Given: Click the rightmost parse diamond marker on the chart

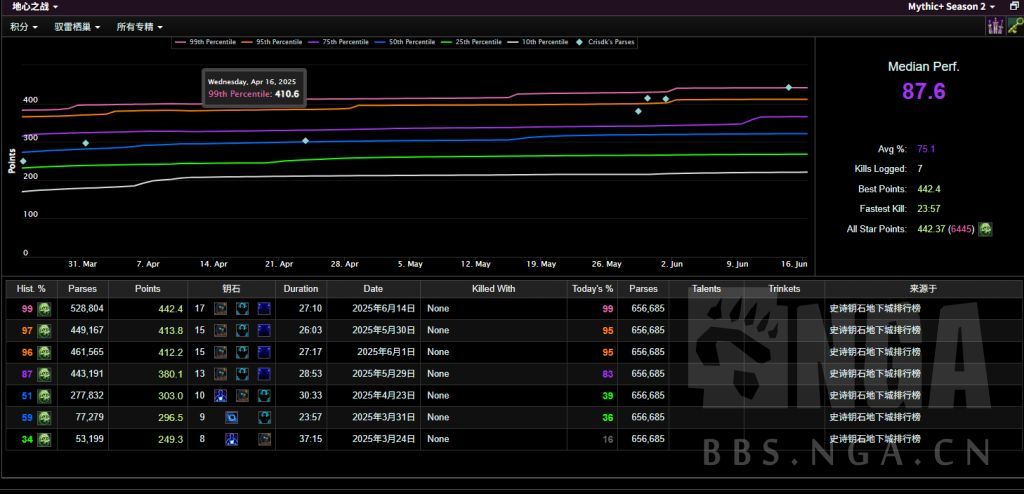Looking at the screenshot, I should click(788, 88).
